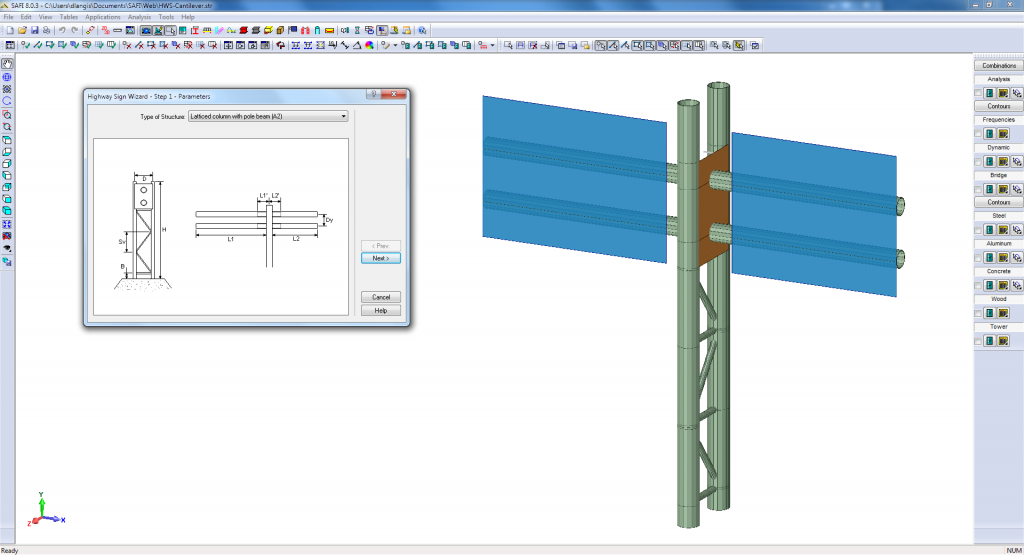
Task: Click the Frequencies yellow icon in right panel
Action: coord(1004,134)
